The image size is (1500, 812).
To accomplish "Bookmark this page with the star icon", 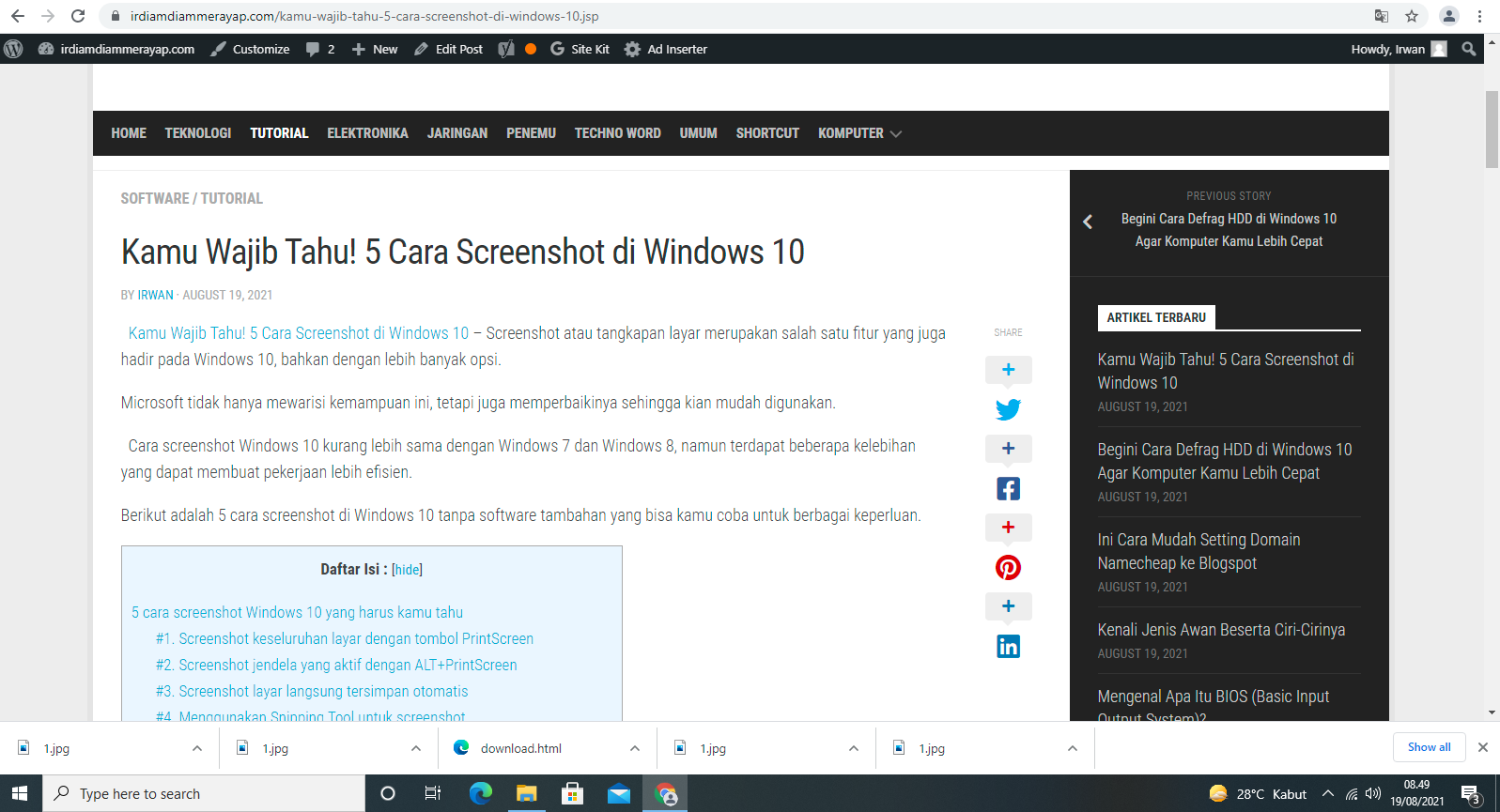I will point(1411,16).
